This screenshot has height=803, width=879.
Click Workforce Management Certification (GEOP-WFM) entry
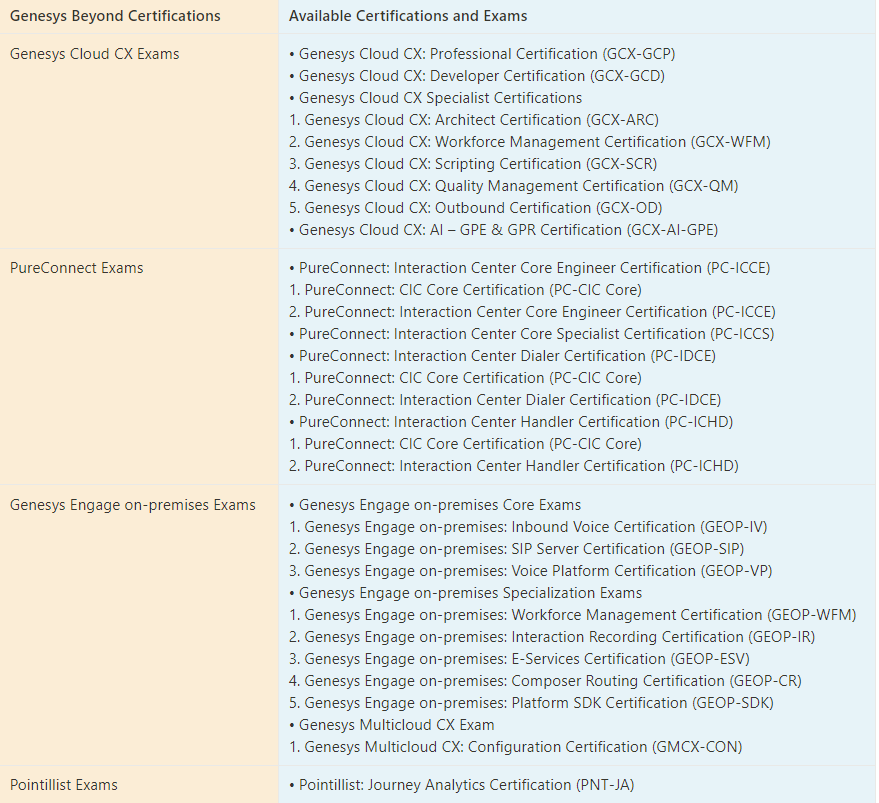click(572, 615)
